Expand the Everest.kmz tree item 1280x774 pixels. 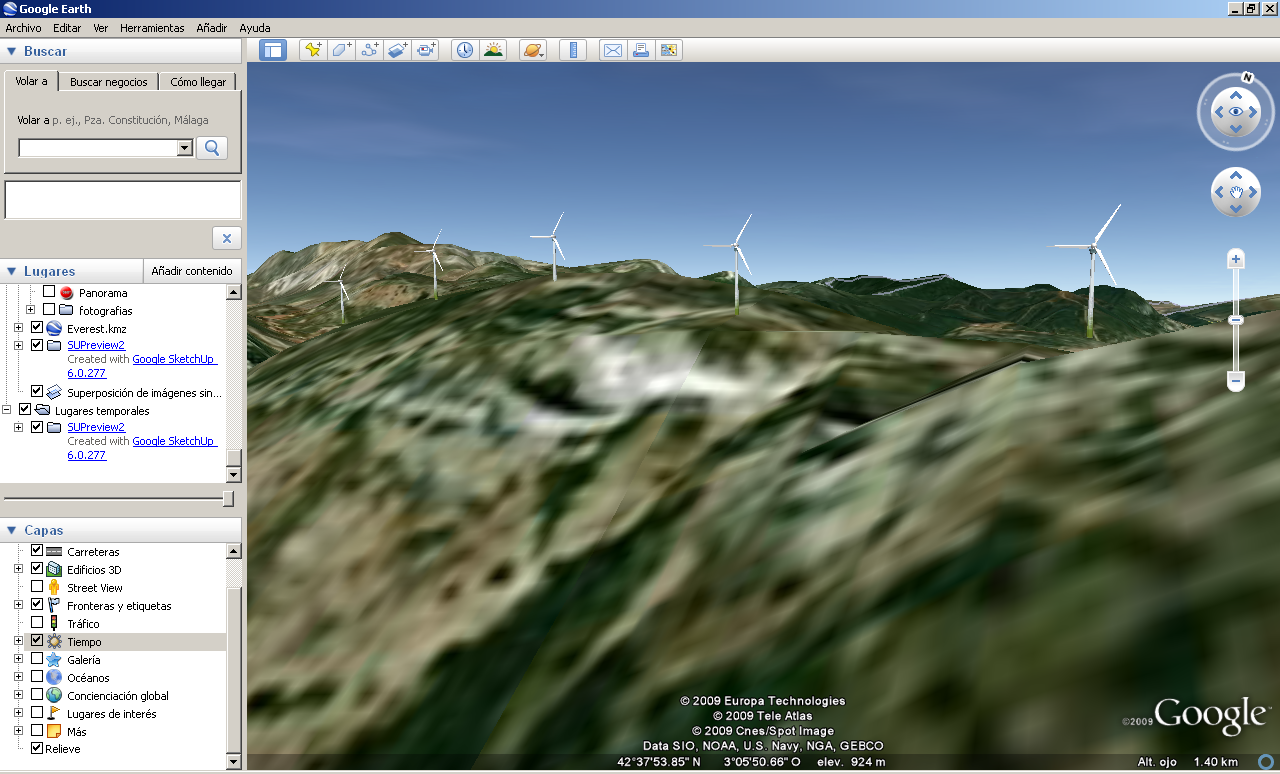coord(18,327)
